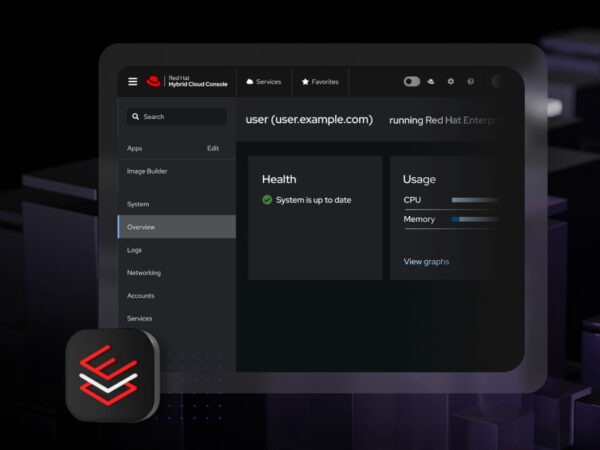Click the Search input field

click(176, 117)
